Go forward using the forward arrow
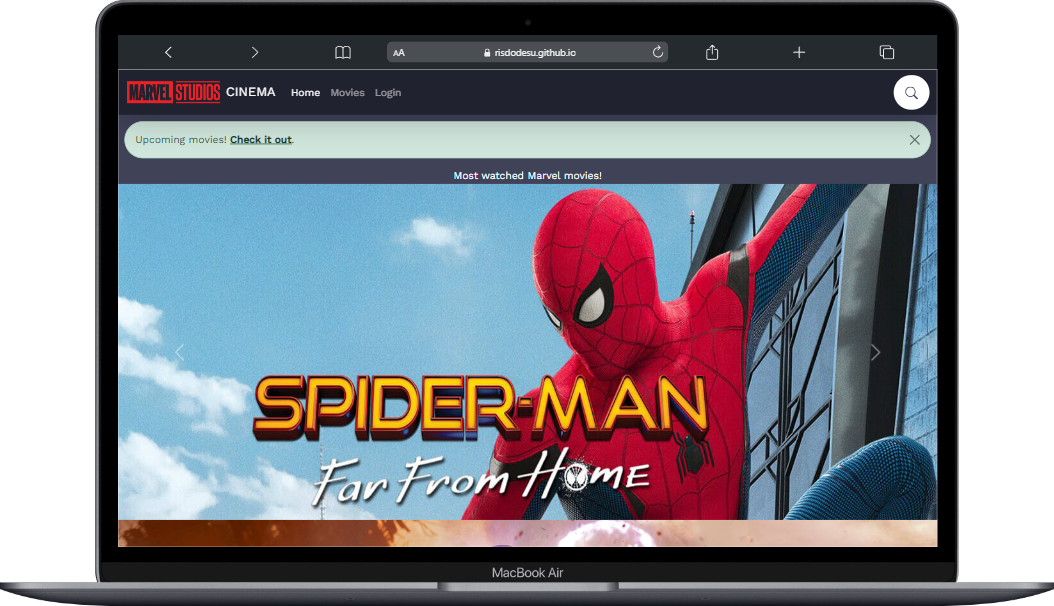The width and height of the screenshot is (1054, 606). (x=255, y=52)
